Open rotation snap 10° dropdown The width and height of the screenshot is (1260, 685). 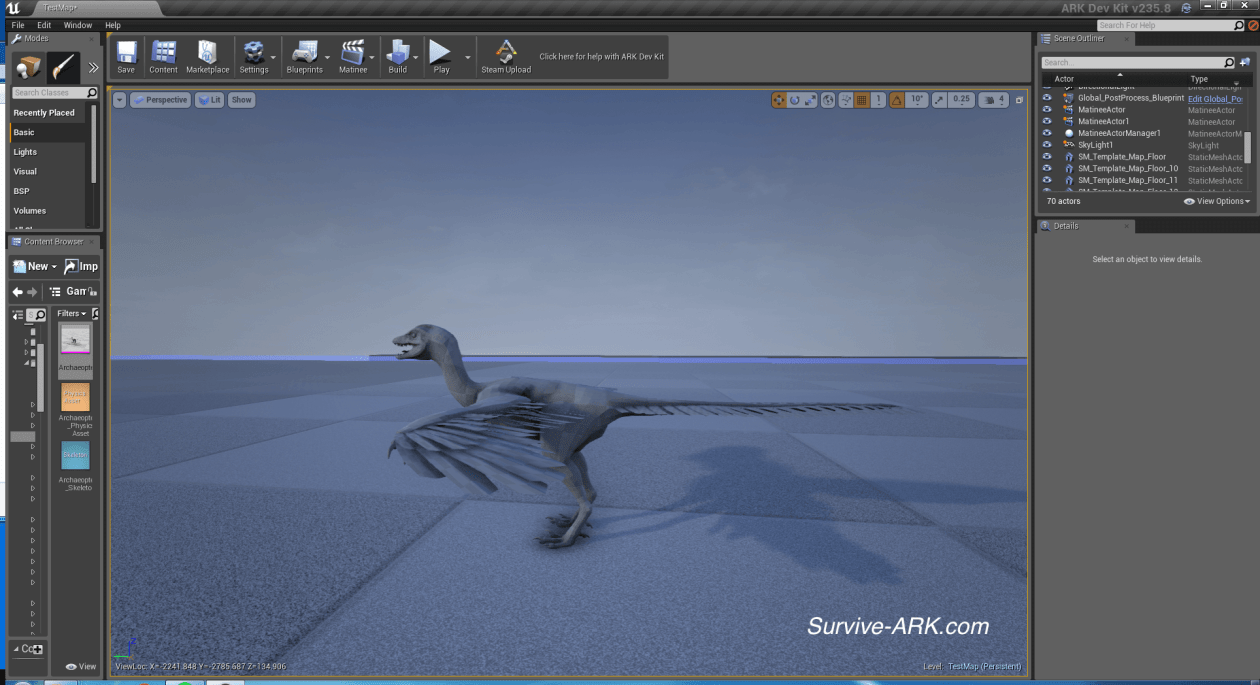(x=917, y=100)
